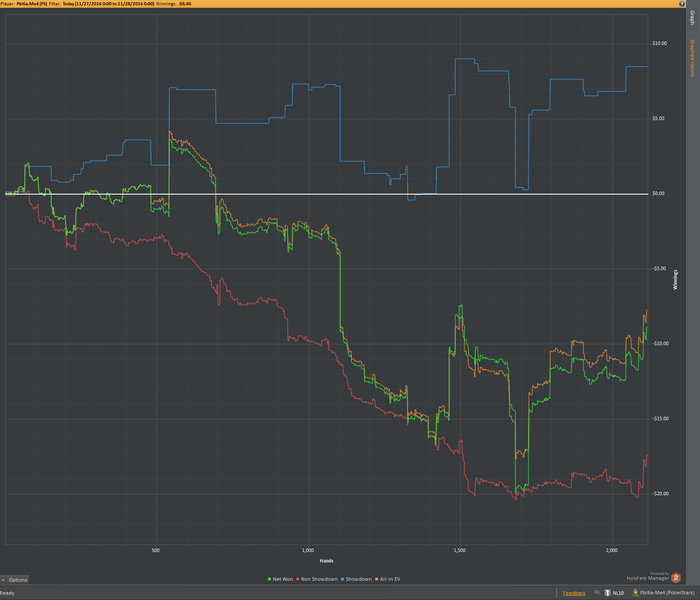Click the Ready status text
This screenshot has height=600, width=700.
pos(7,593)
